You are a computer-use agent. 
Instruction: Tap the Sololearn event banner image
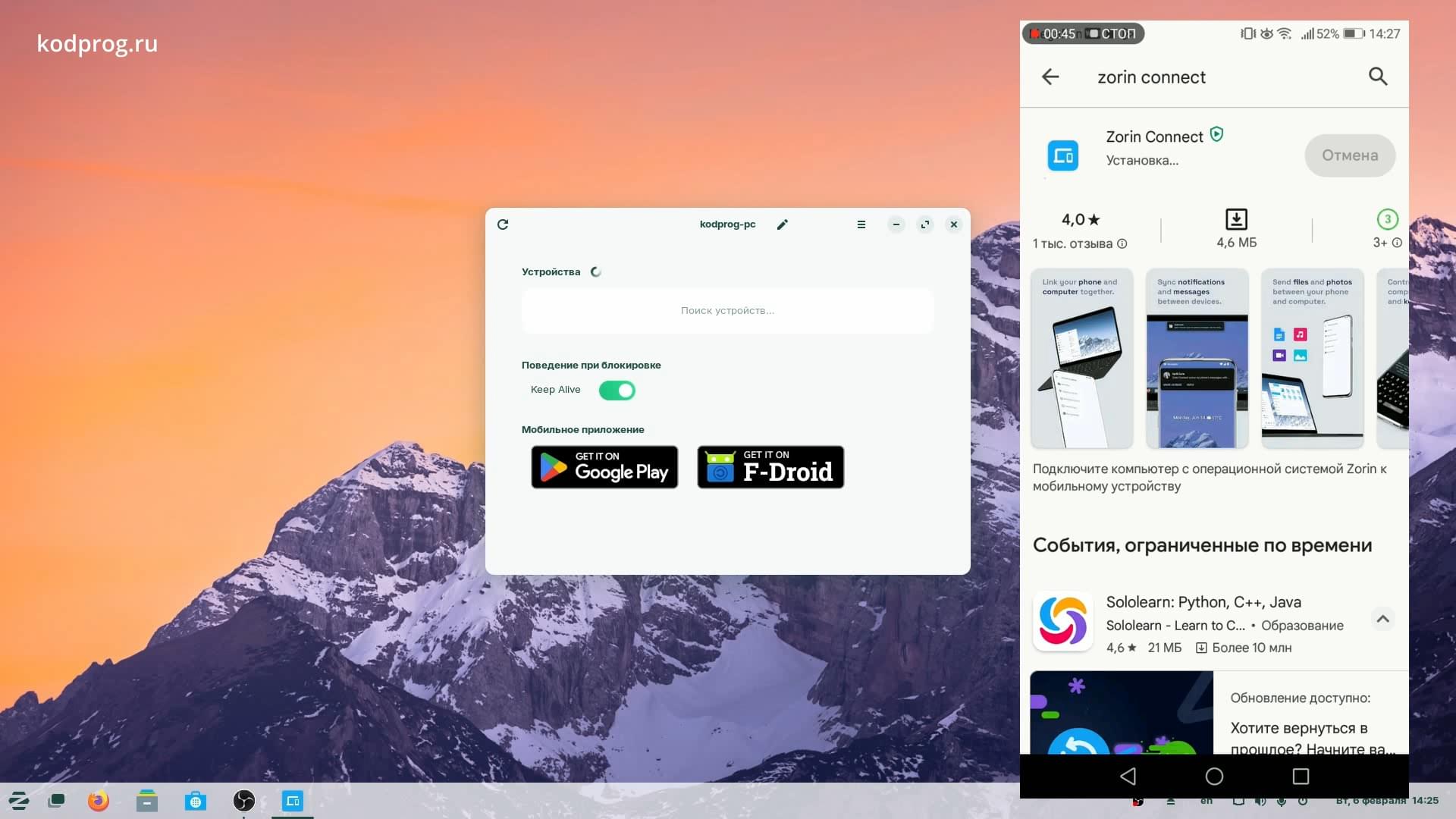[x=1121, y=713]
